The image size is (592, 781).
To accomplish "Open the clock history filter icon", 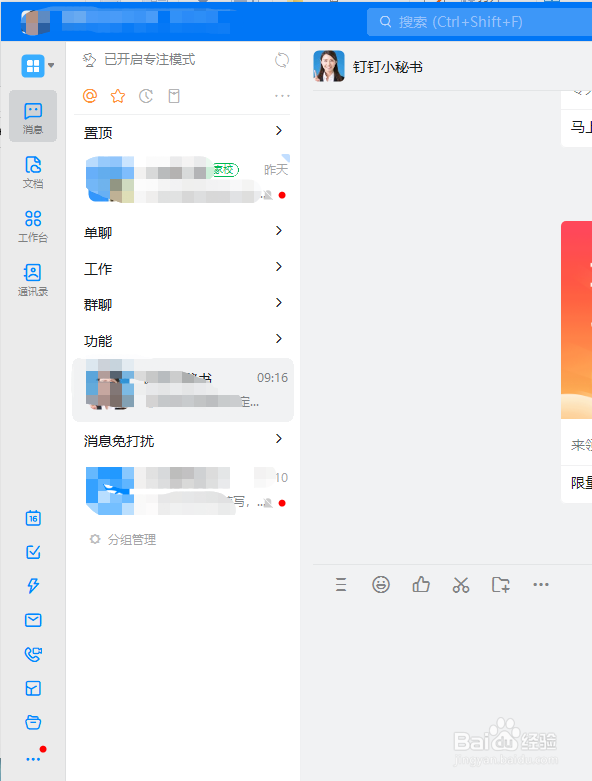I will pyautogui.click(x=146, y=96).
